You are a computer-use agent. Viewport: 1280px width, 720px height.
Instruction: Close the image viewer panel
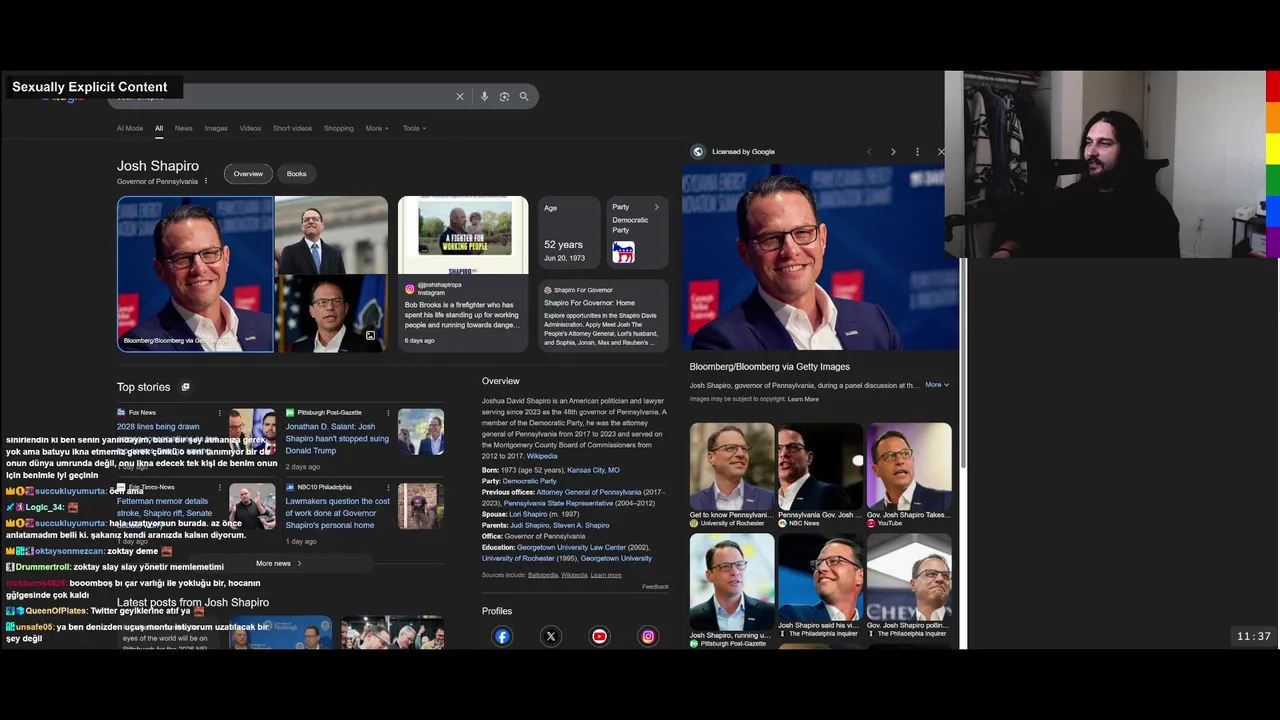tap(941, 152)
